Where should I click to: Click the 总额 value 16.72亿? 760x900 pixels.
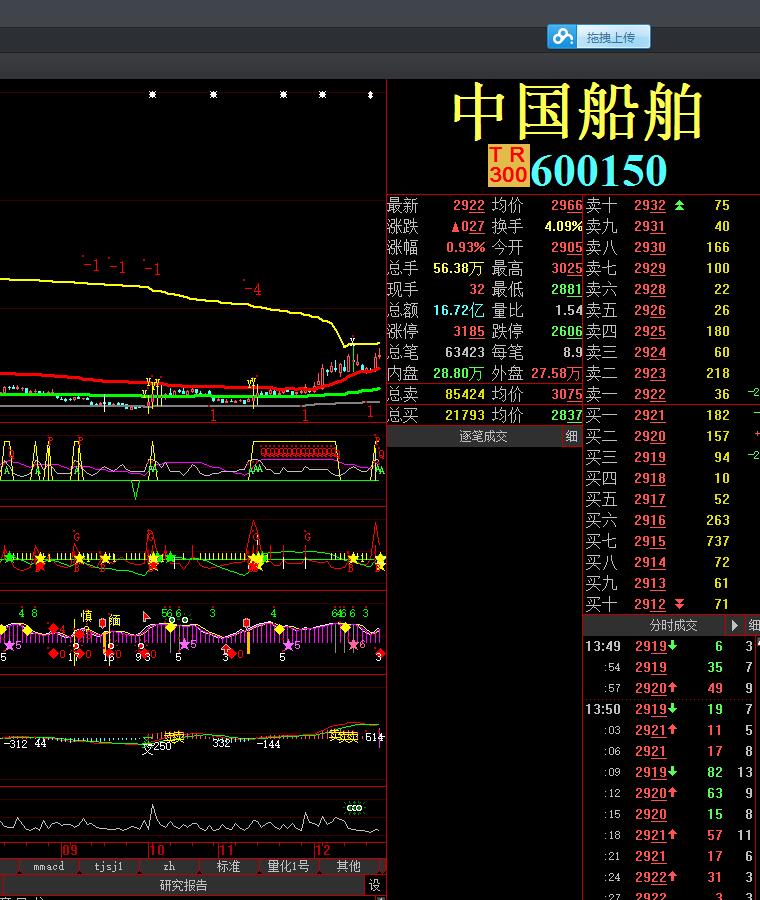[x=459, y=311]
